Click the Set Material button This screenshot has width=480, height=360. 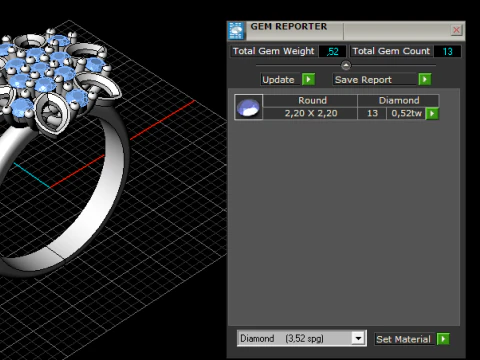pyautogui.click(x=404, y=339)
